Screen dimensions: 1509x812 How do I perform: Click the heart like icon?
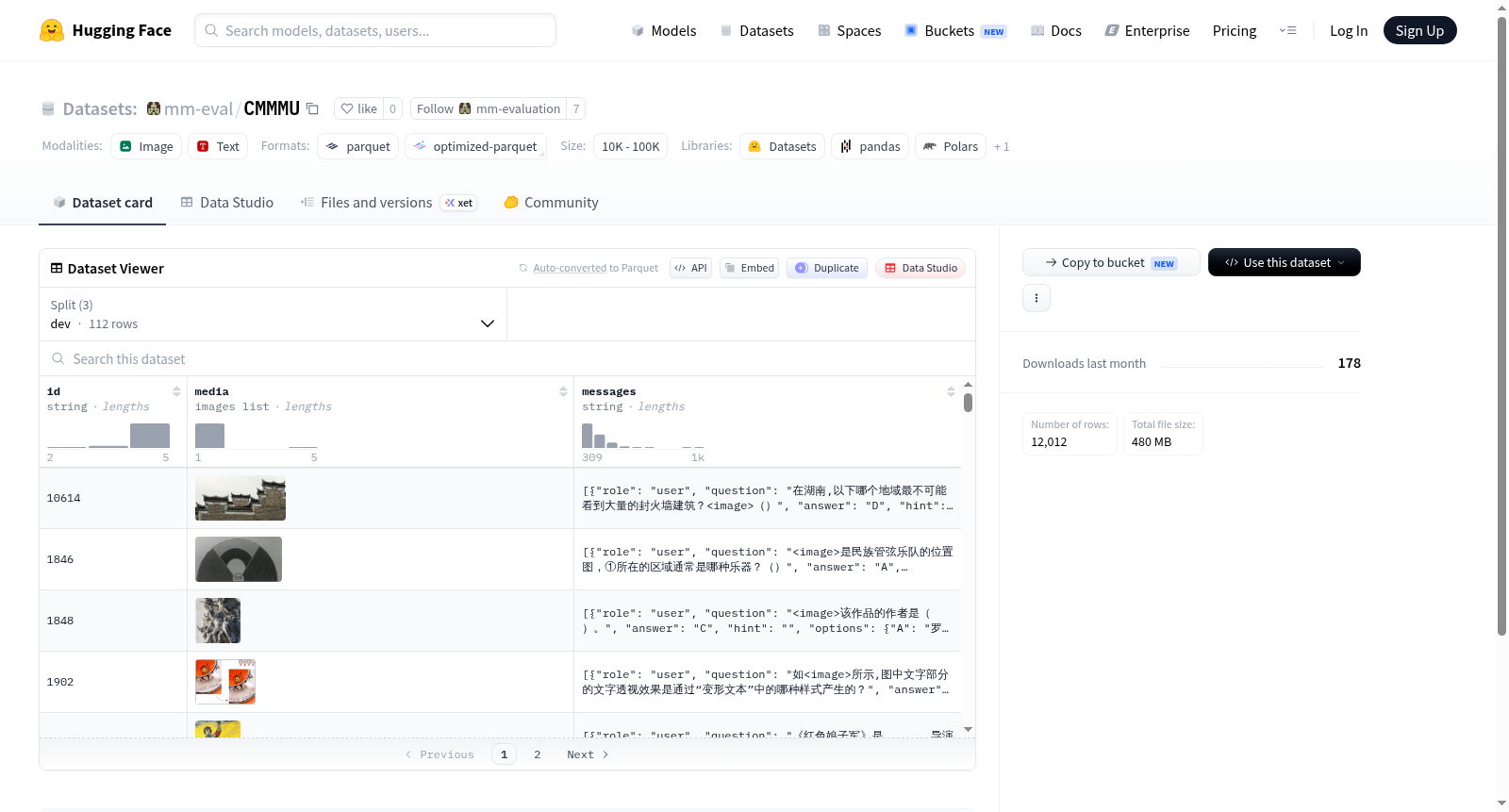coord(347,108)
